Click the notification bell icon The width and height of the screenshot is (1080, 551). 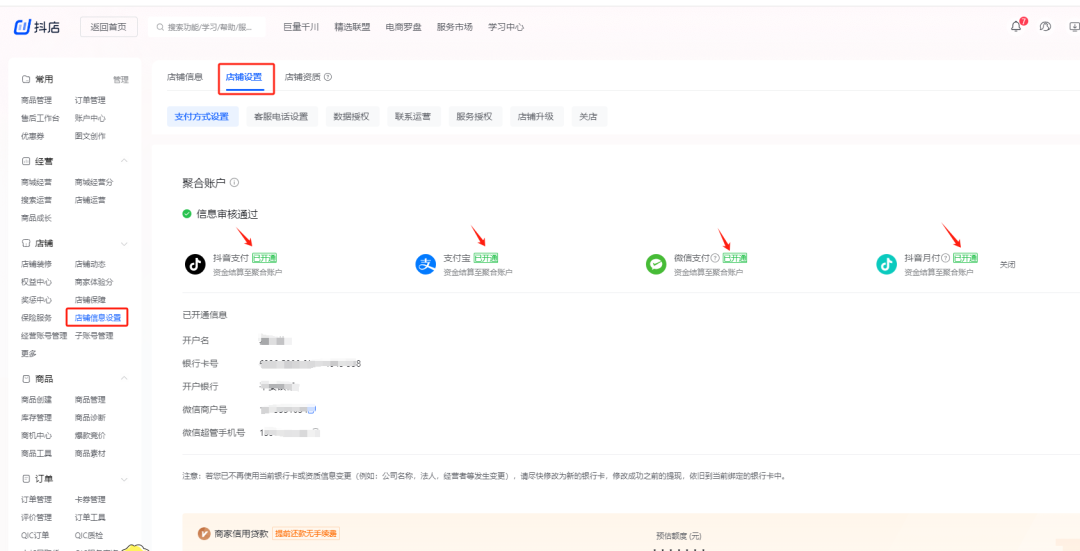[1016, 27]
